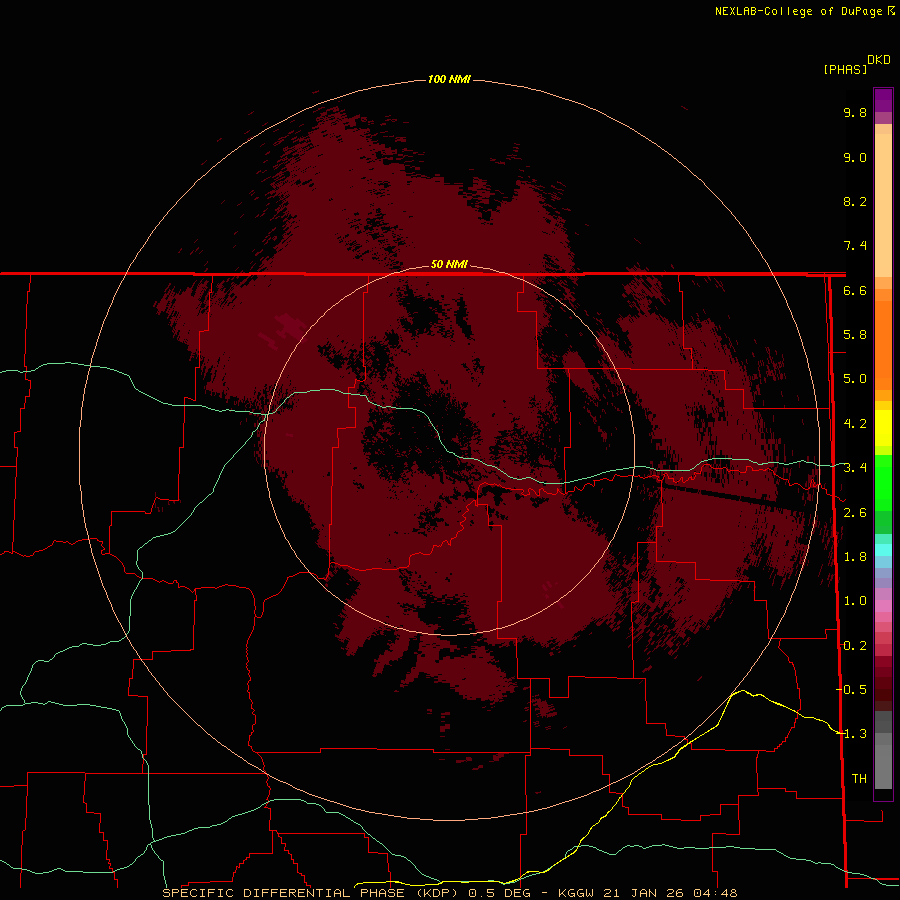This screenshot has height=900, width=900.
Task: Click the 4.2 value on color scale
Action: point(855,424)
